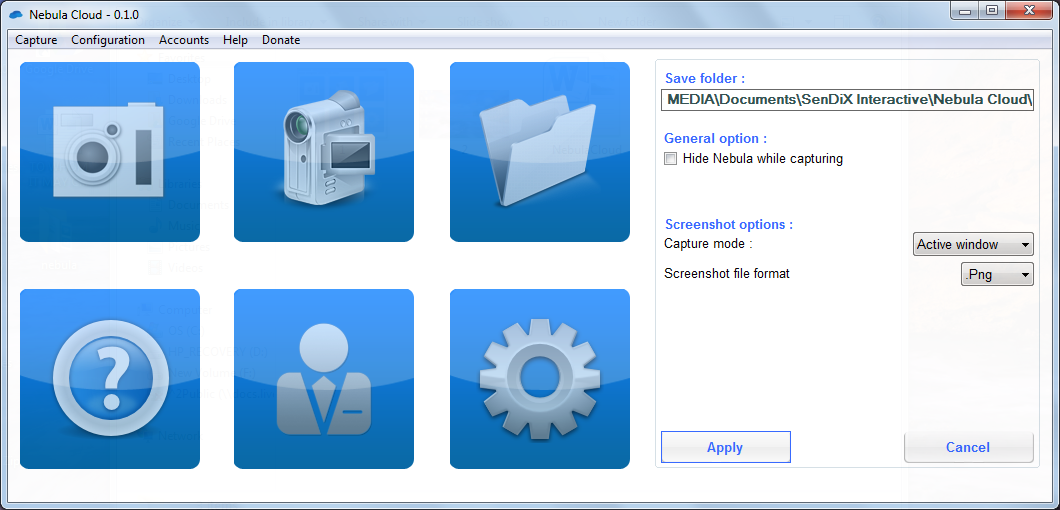
Task: Enable Hide Nebula while capturing checkbox
Action: (x=671, y=159)
